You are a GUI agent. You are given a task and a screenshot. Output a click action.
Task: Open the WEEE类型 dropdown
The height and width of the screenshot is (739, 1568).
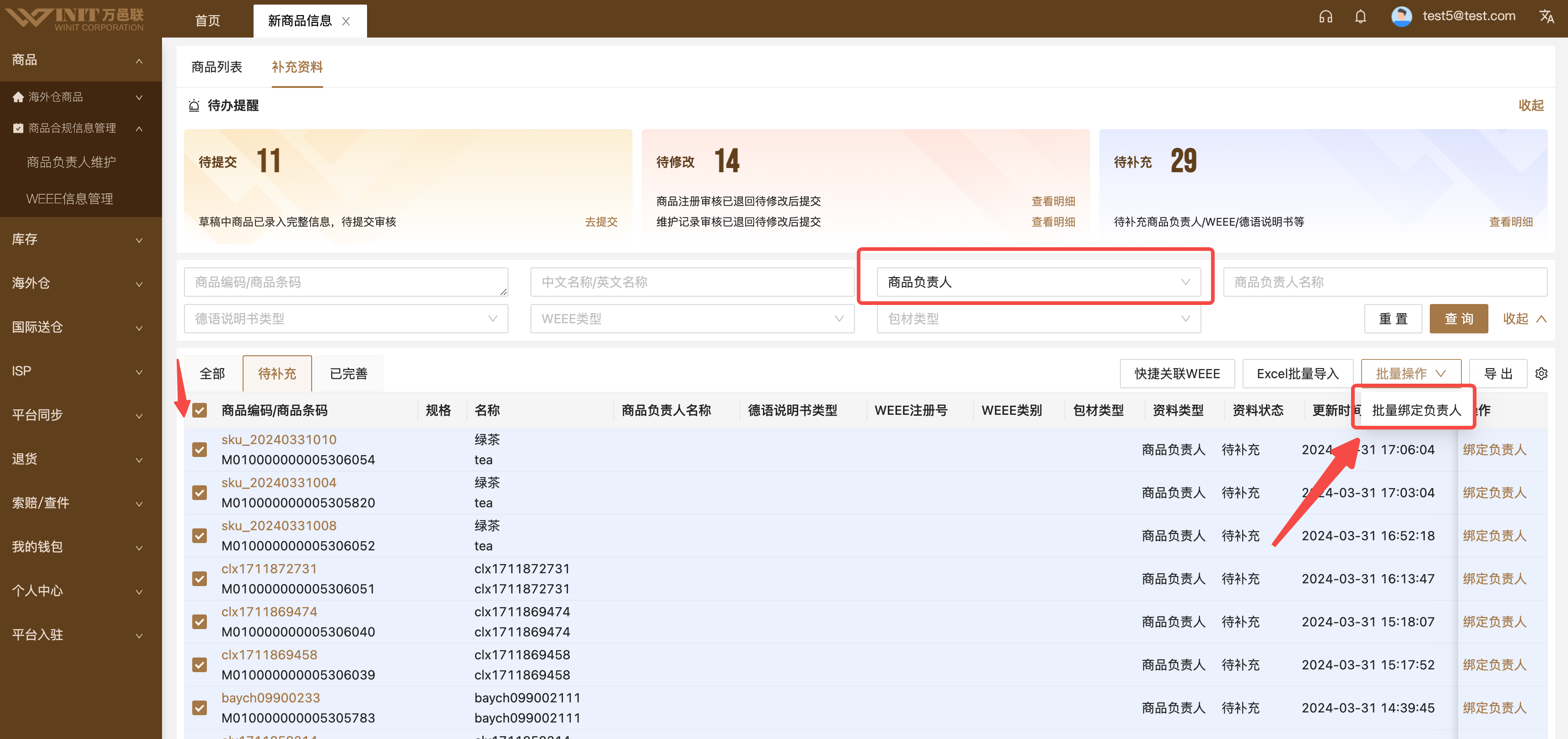692,318
